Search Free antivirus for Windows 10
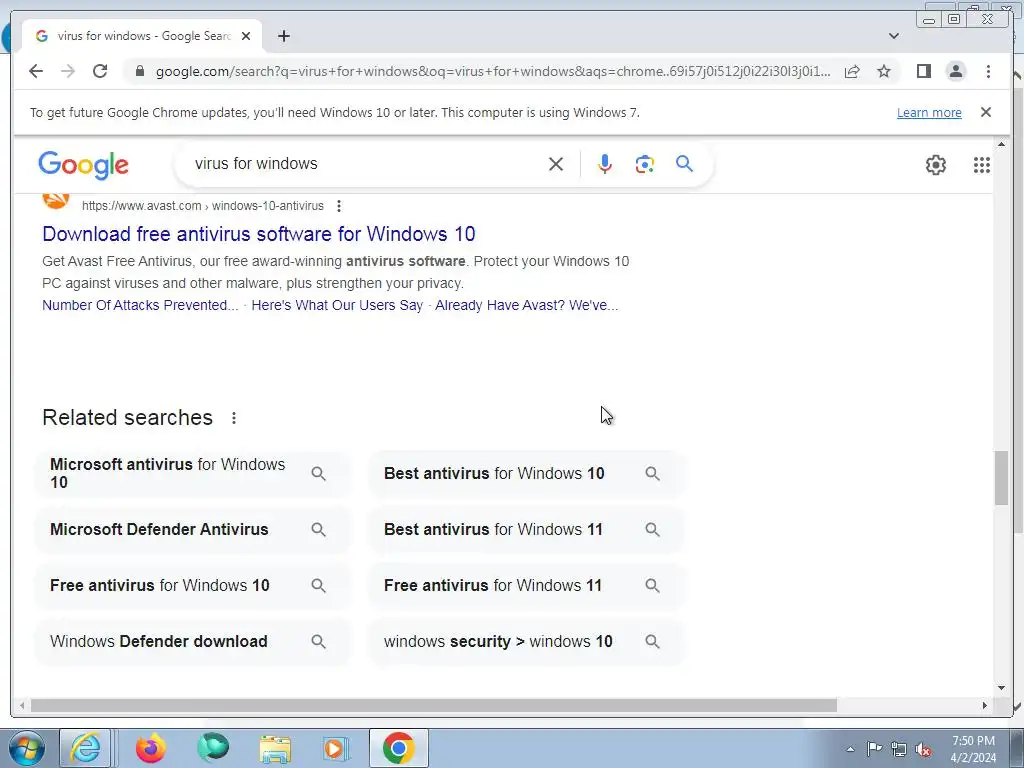1024x768 pixels. click(x=193, y=586)
